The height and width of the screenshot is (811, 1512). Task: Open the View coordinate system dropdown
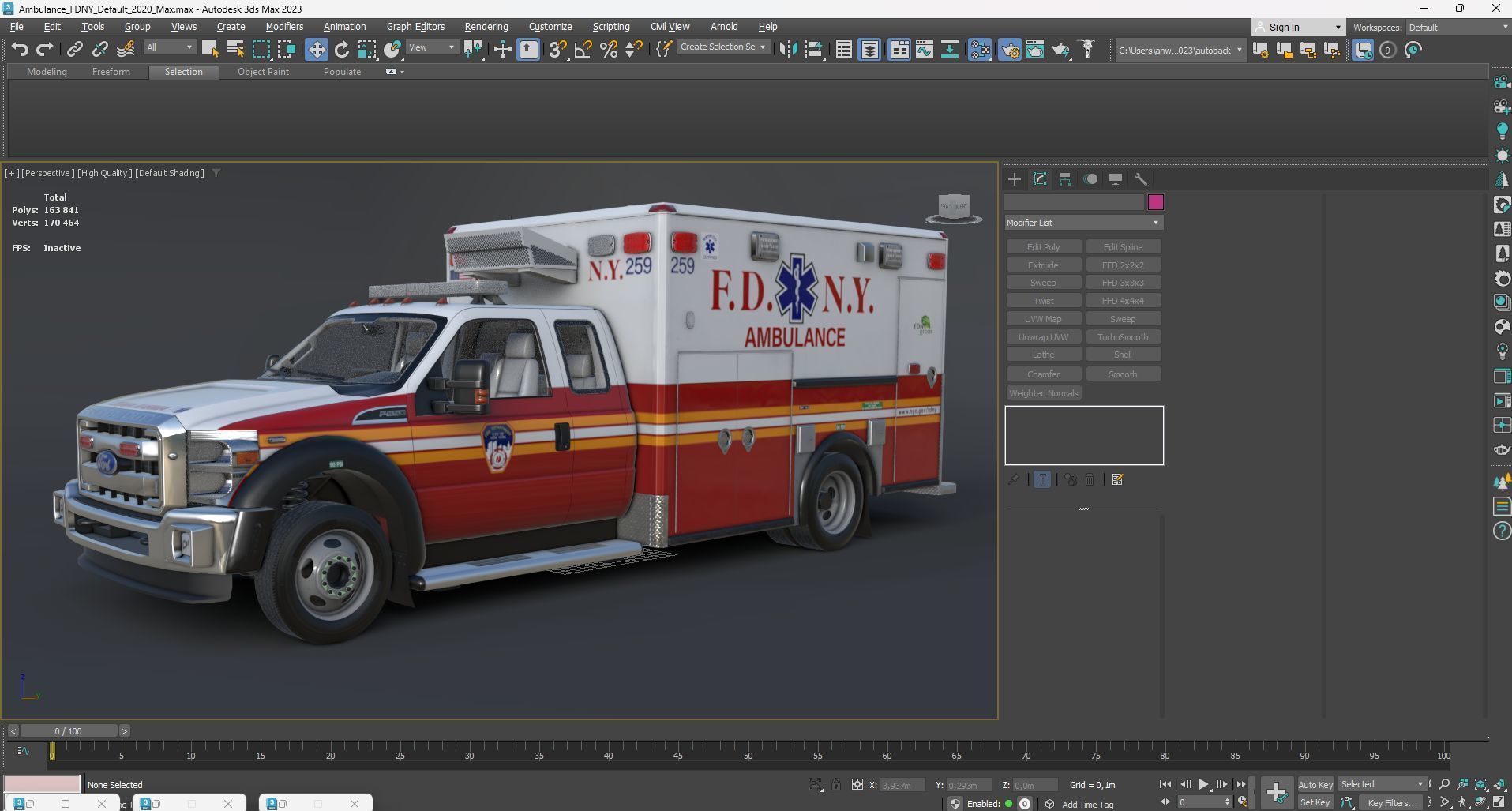[432, 47]
